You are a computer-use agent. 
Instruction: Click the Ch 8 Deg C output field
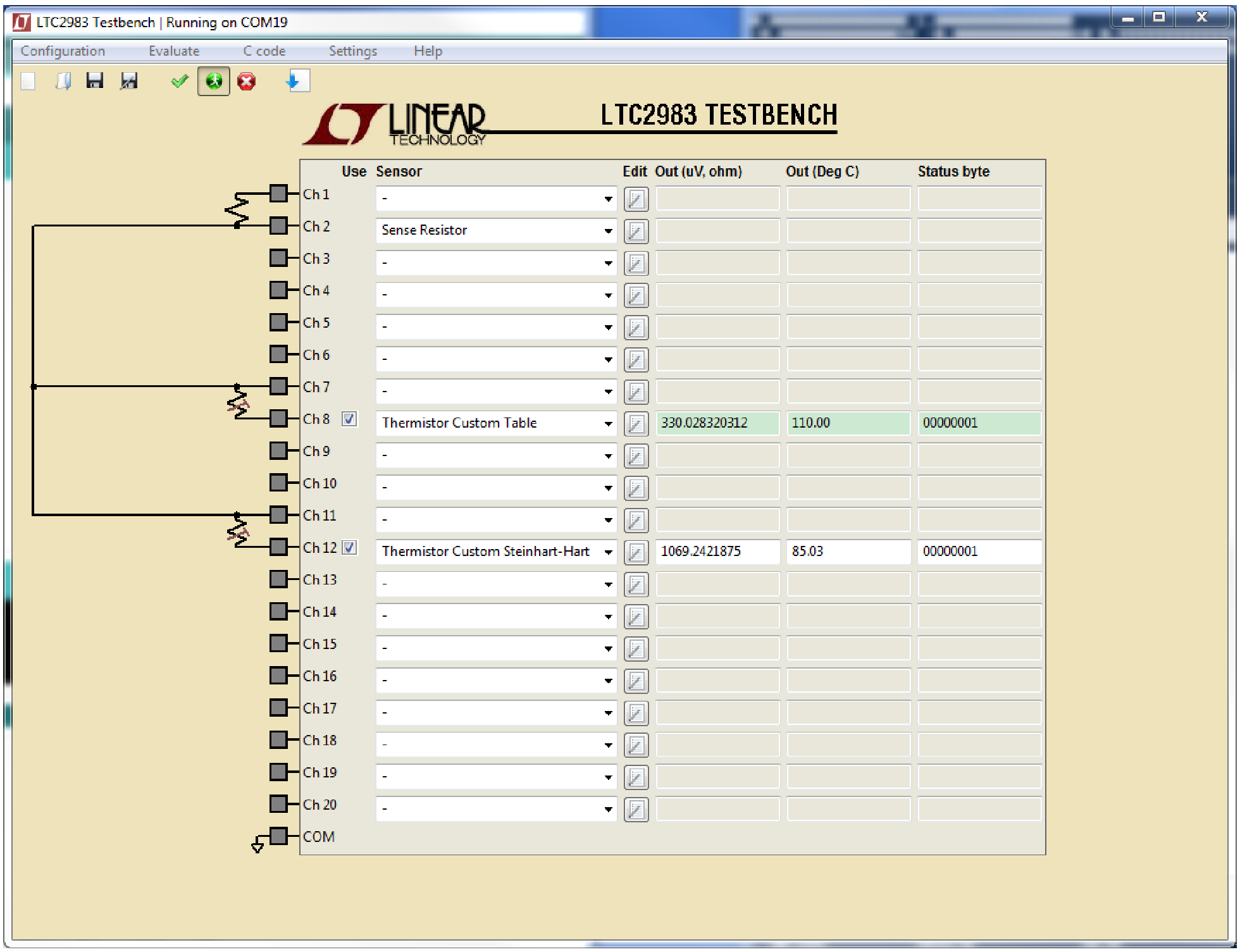(x=848, y=423)
